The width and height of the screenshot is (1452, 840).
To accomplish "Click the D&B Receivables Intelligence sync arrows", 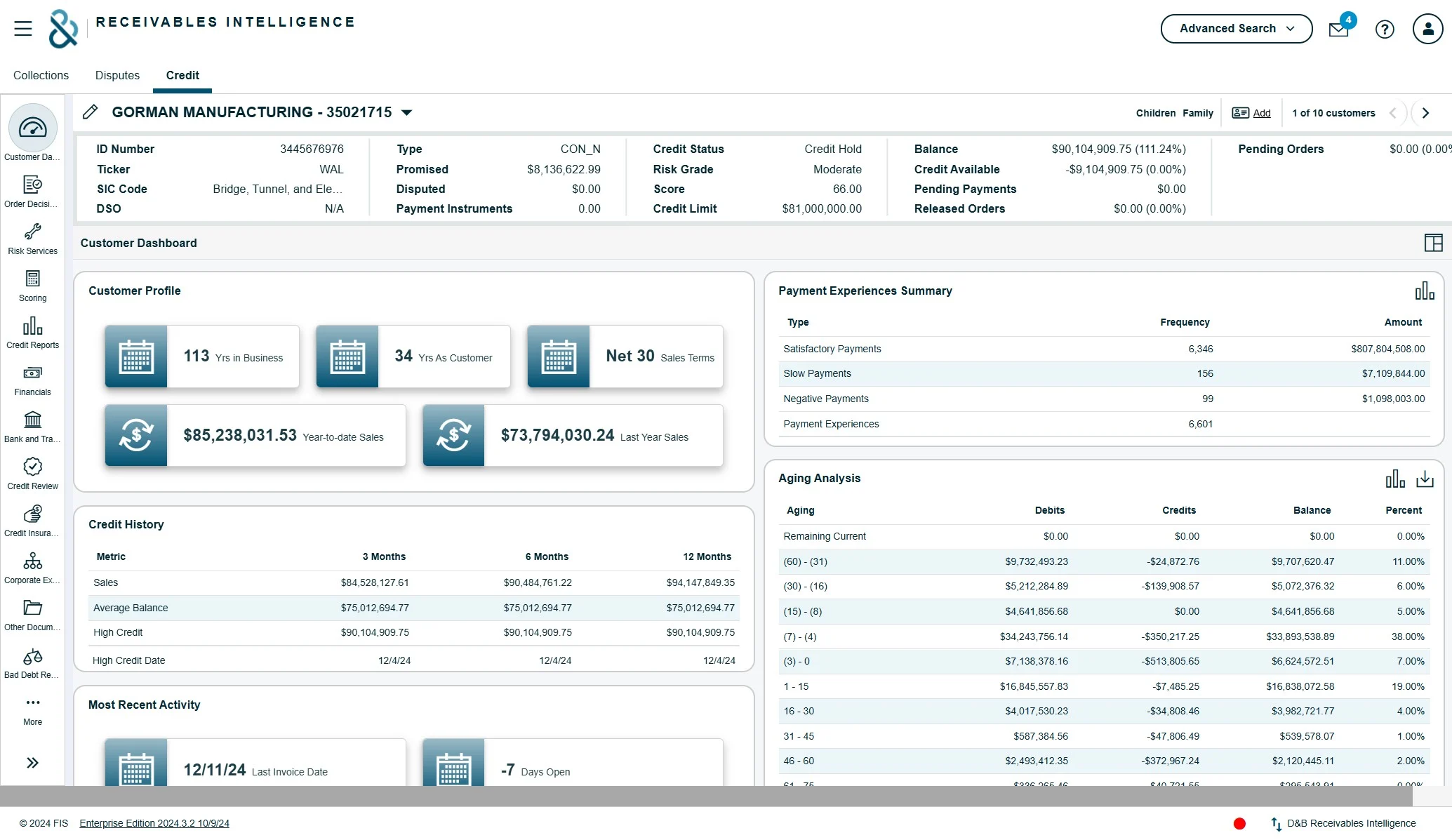I will point(1276,824).
